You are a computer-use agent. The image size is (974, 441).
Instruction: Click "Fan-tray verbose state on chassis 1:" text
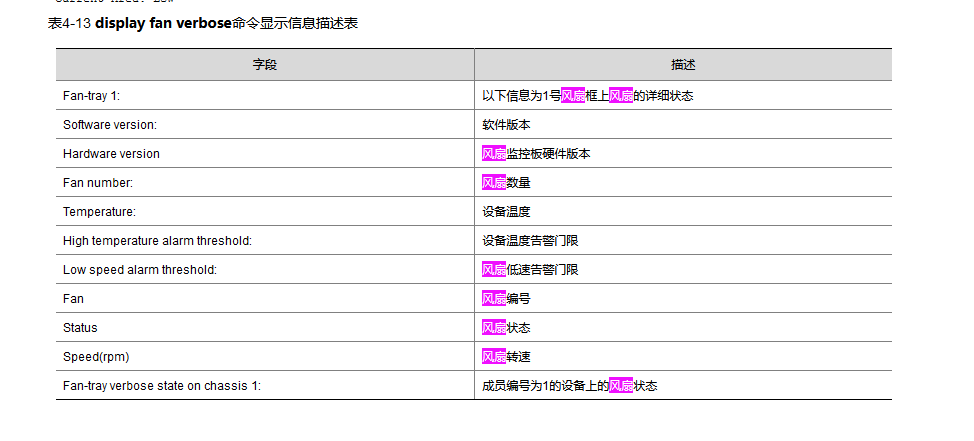pyautogui.click(x=162, y=386)
